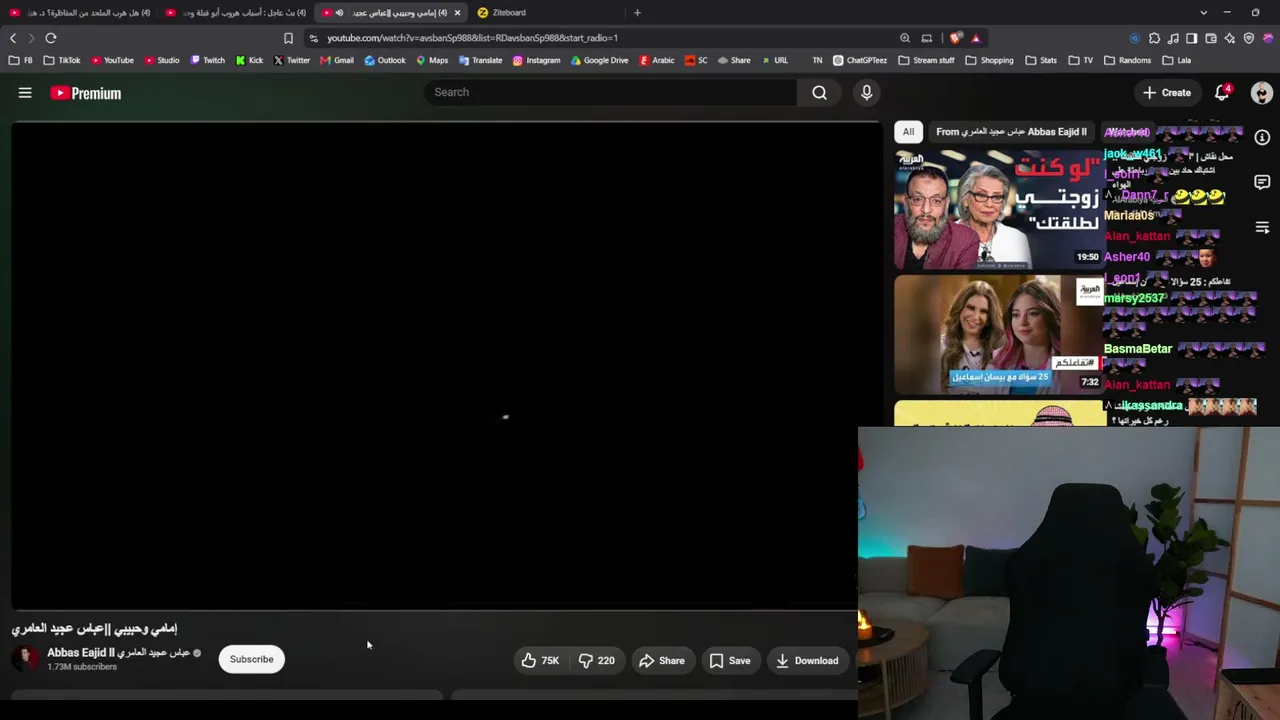Viewport: 1280px width, 720px height.
Task: Open the tab search dropdown arrow
Action: pyautogui.click(x=1202, y=13)
